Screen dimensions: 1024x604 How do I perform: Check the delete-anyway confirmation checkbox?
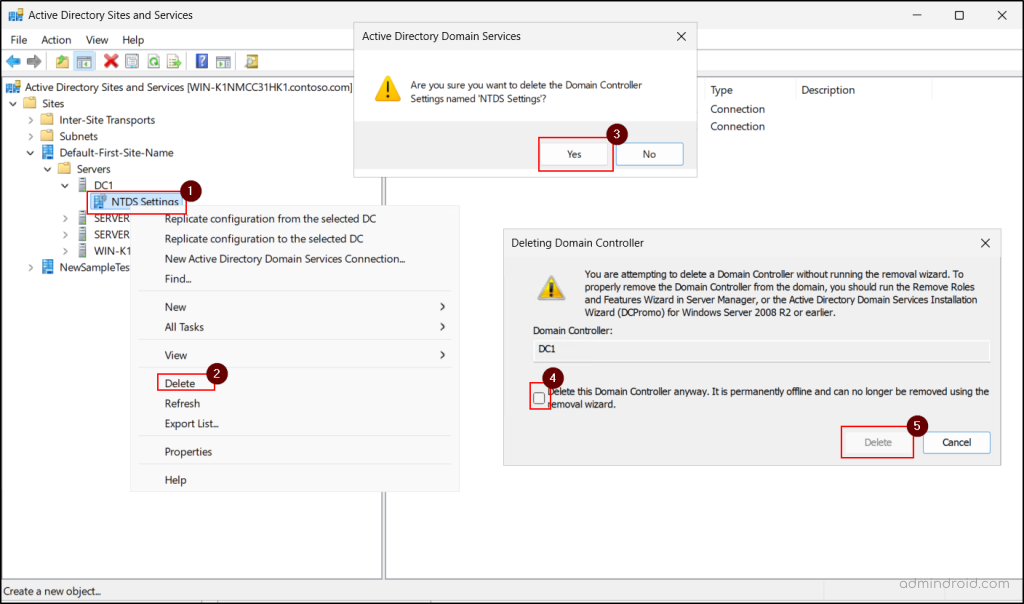point(539,396)
